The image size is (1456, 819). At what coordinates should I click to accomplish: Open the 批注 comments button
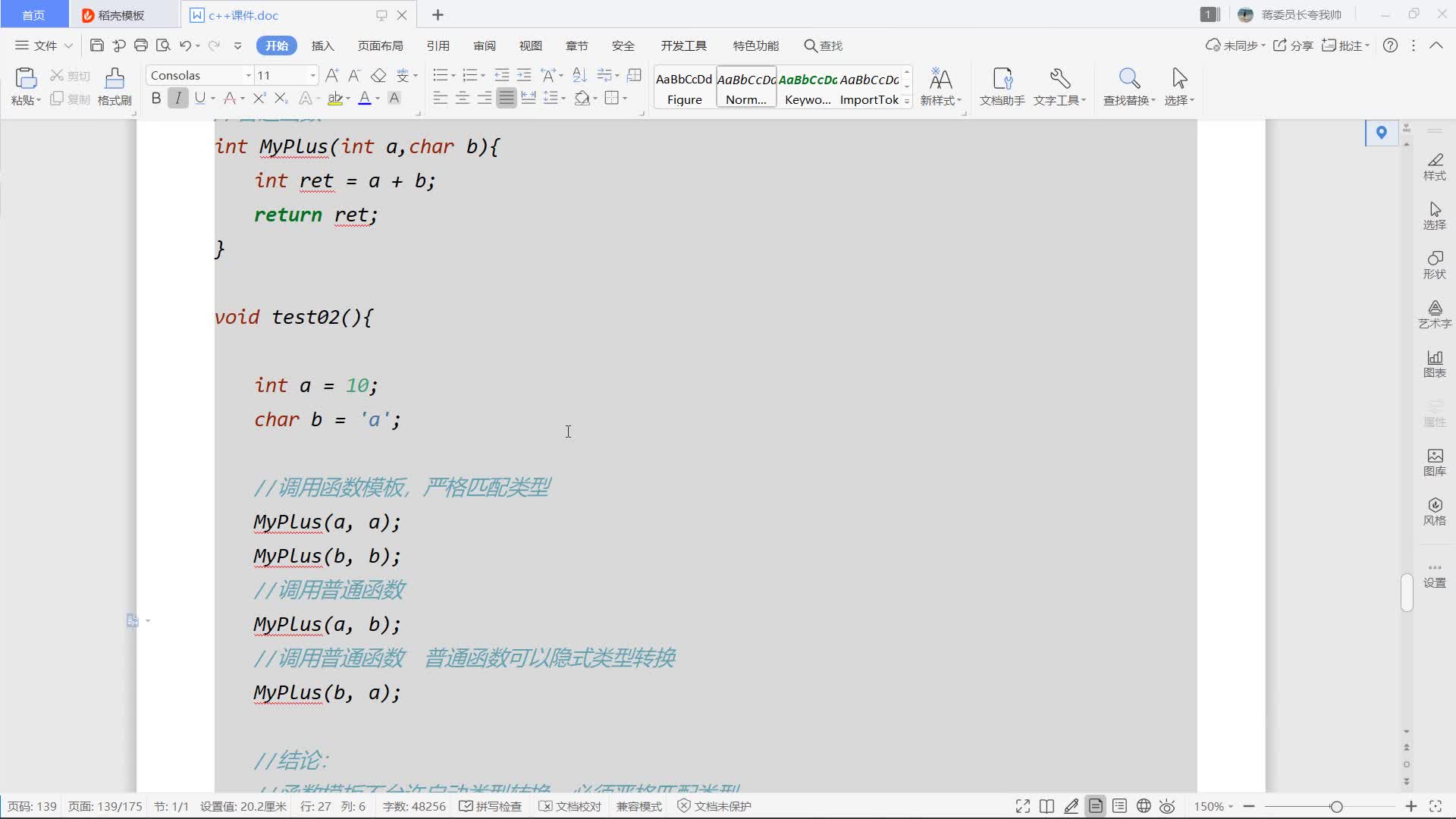pyautogui.click(x=1345, y=45)
